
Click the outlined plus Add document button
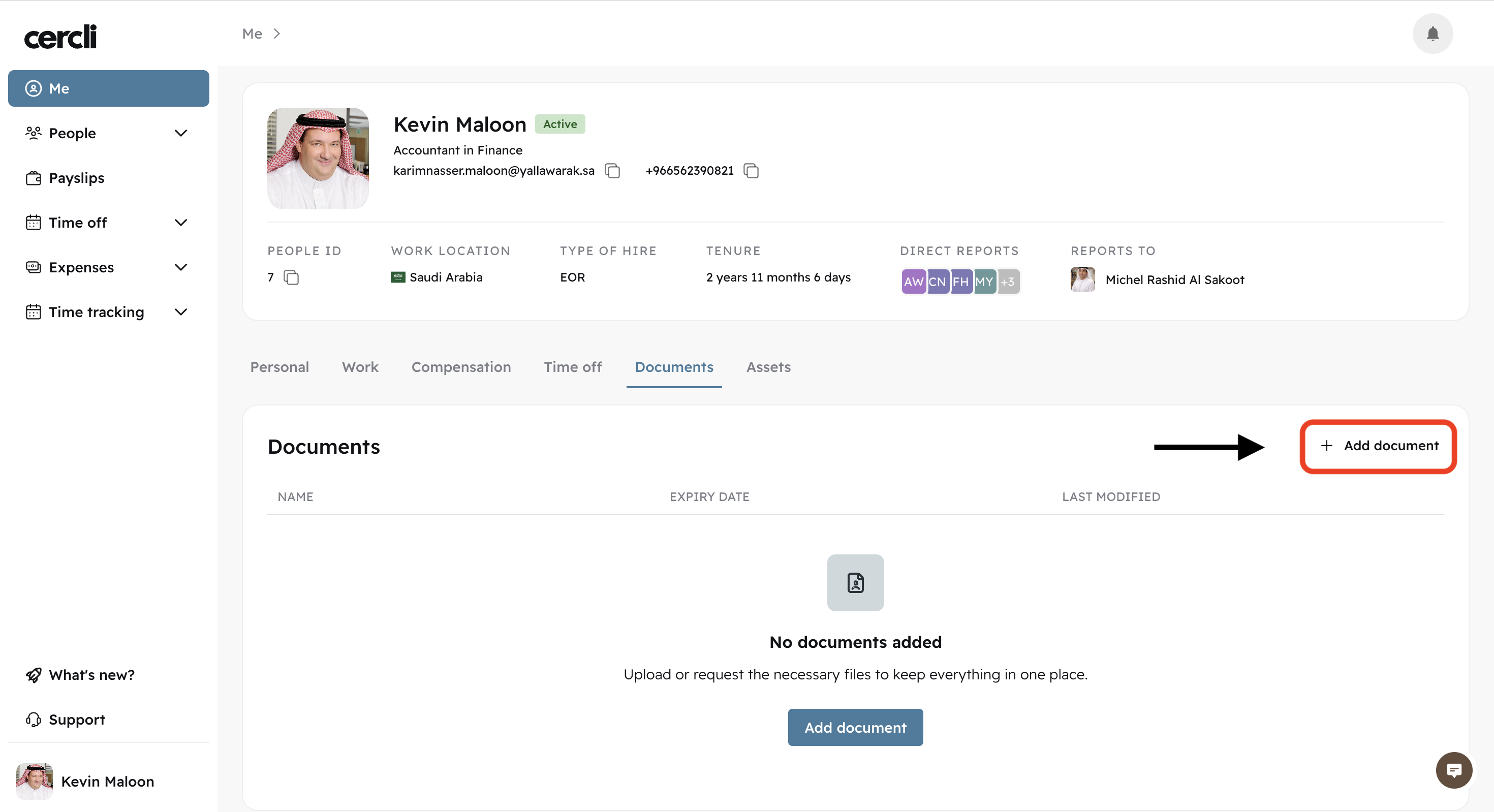(x=1379, y=446)
